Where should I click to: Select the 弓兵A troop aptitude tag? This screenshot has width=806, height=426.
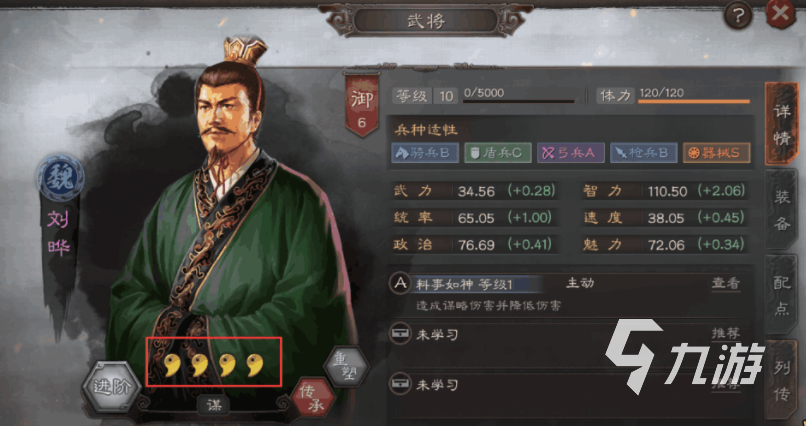571,153
